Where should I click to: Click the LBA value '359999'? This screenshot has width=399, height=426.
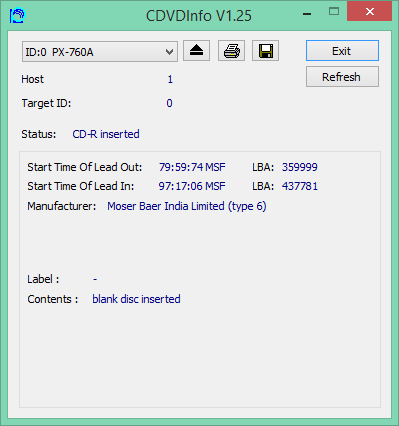pos(300,167)
